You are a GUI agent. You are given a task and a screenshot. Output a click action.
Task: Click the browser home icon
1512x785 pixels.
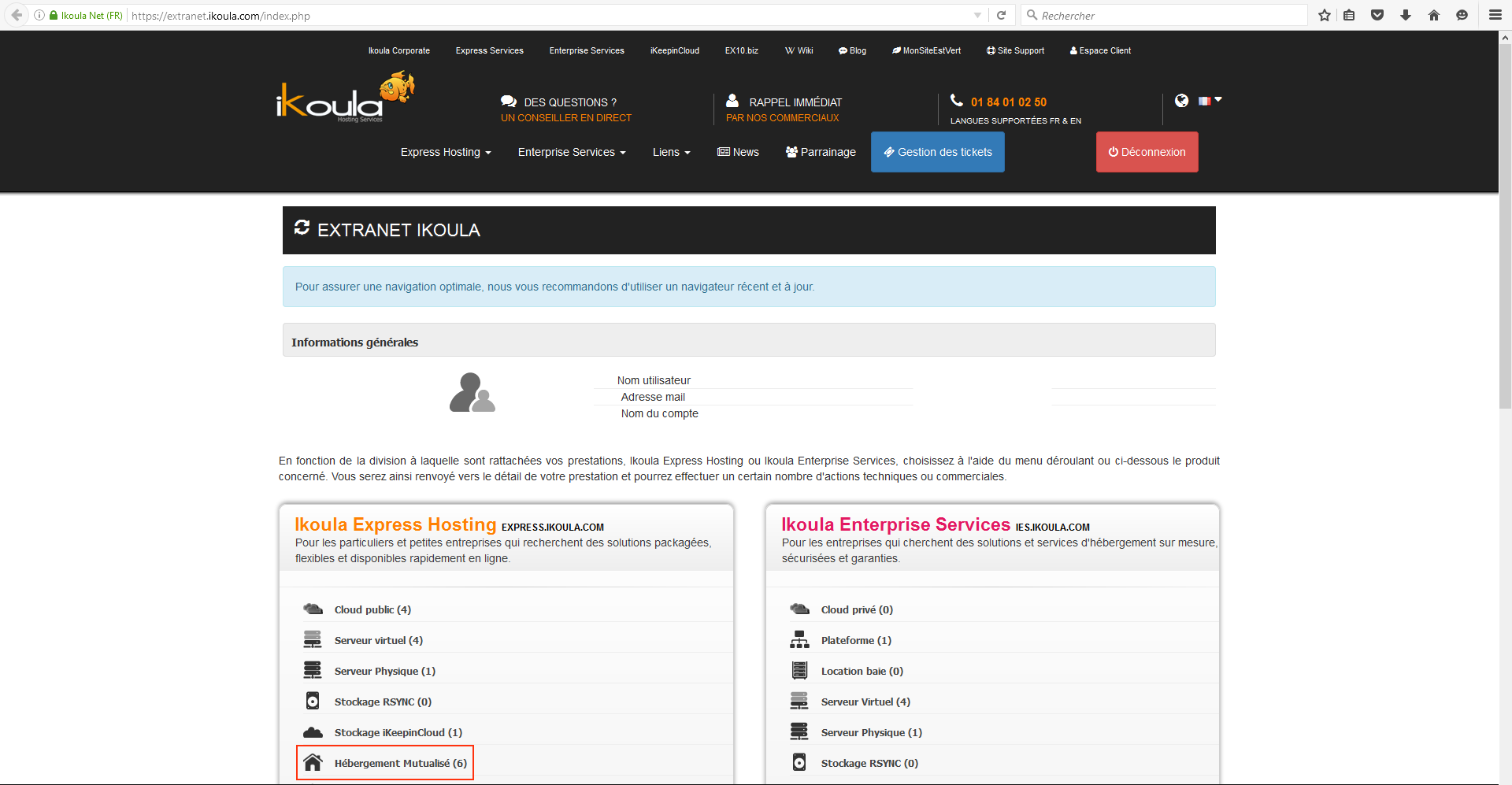click(1434, 15)
